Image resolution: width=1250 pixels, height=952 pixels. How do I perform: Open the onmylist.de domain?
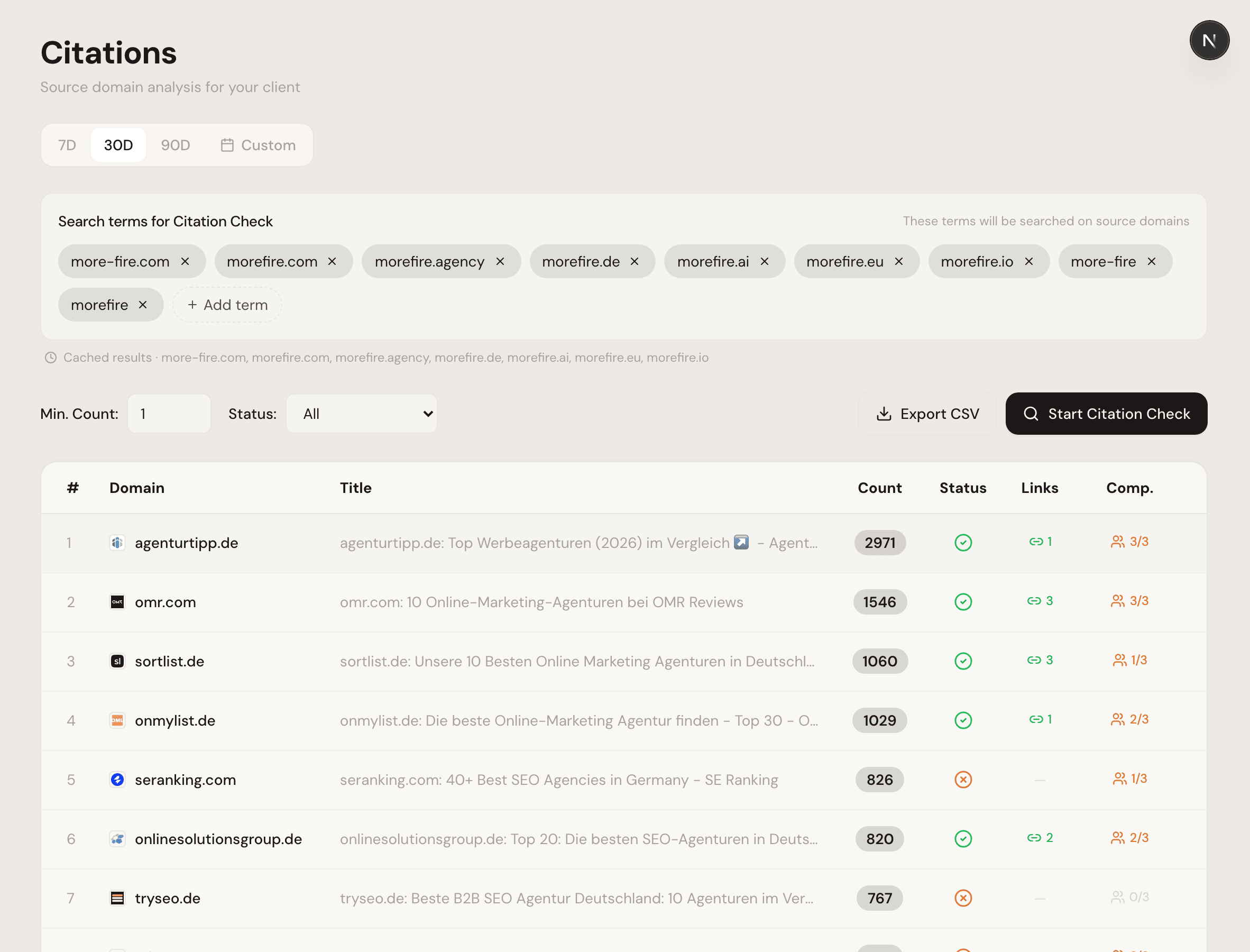click(175, 720)
